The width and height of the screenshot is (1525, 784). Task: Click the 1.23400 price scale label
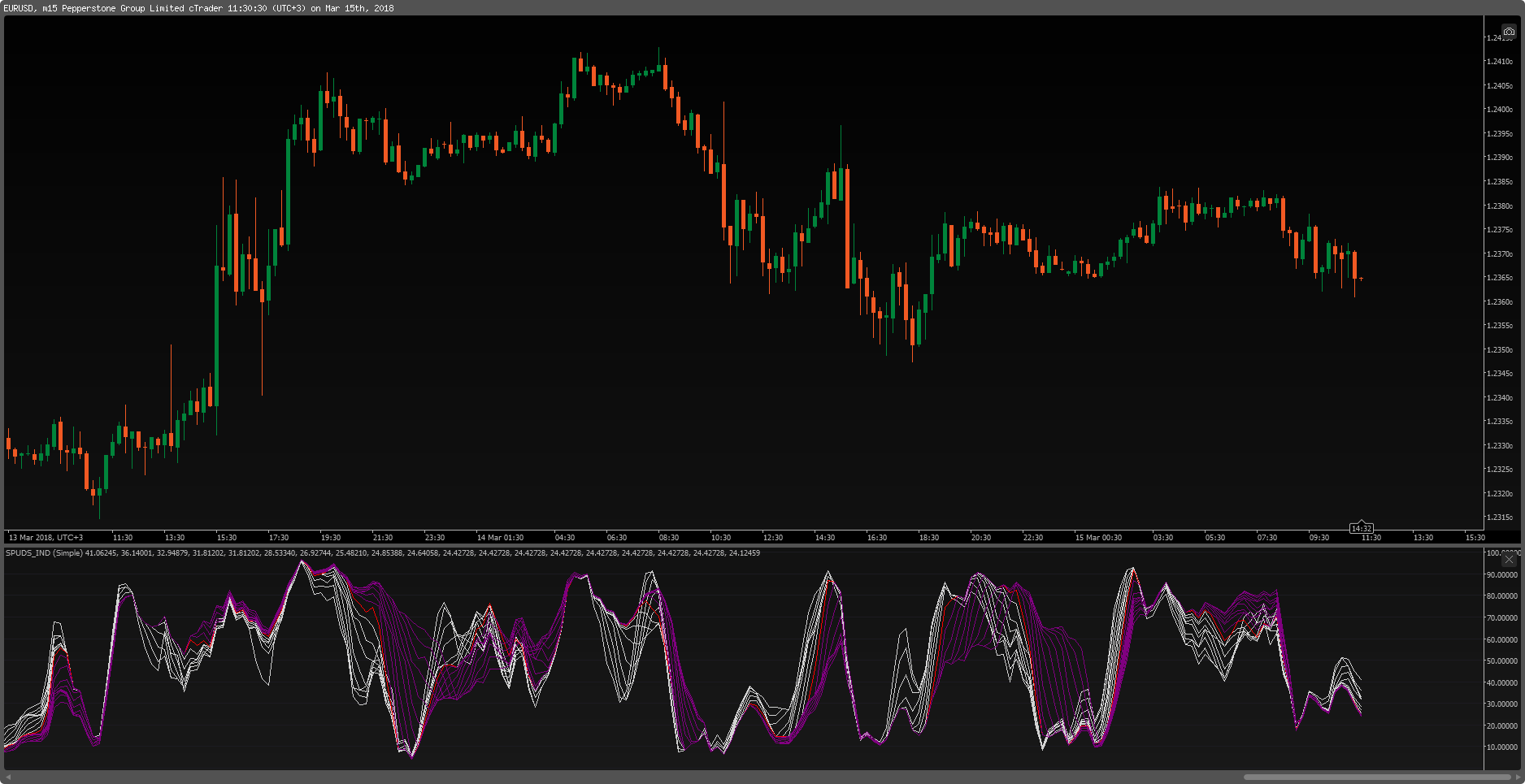click(1500, 398)
